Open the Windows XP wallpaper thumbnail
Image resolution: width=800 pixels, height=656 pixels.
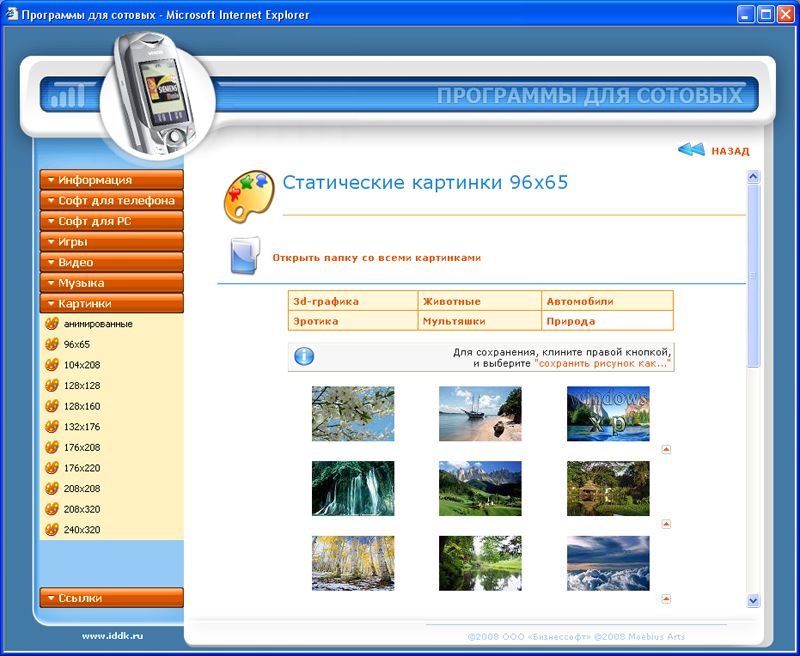608,414
